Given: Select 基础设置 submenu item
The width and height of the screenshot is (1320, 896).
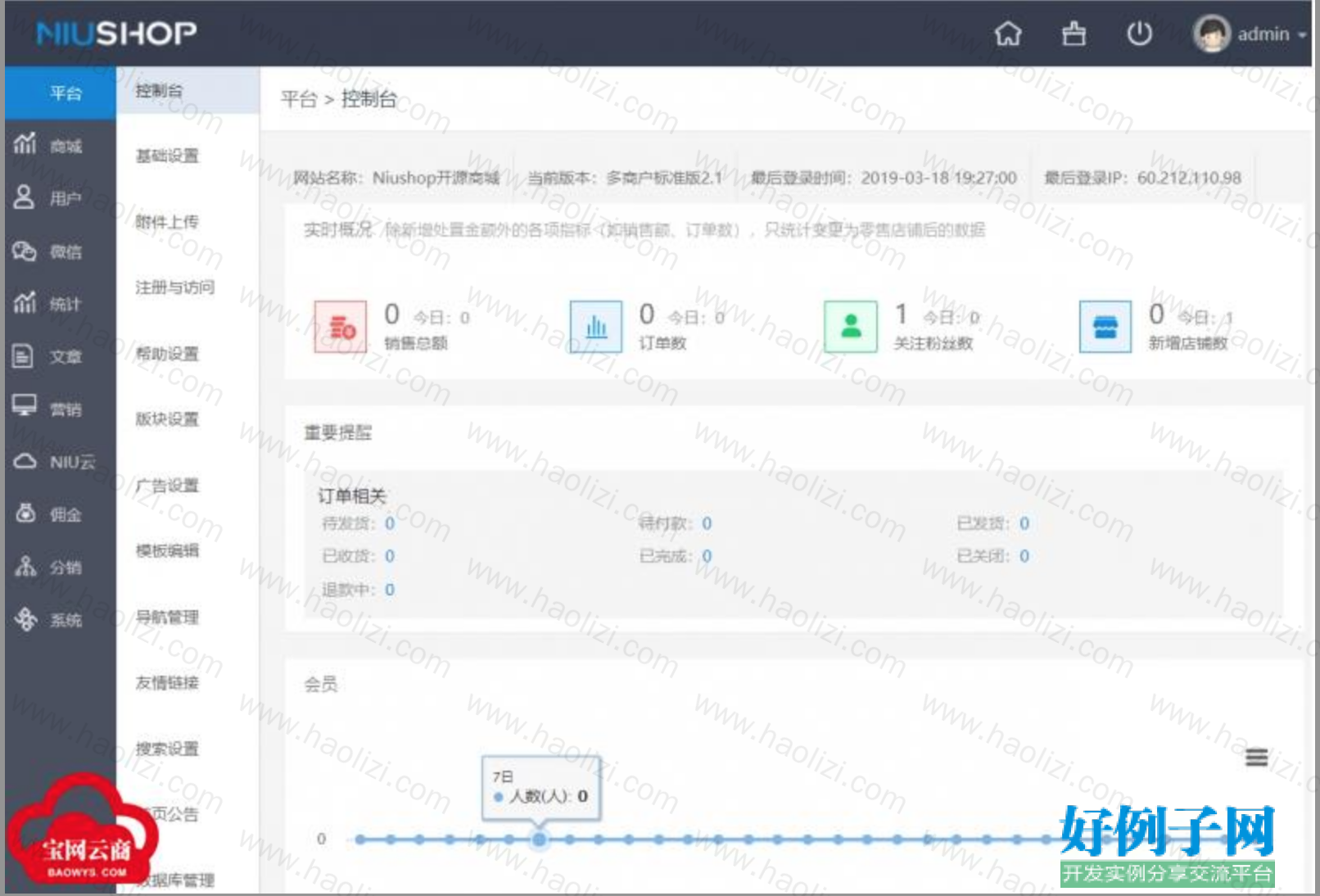Looking at the screenshot, I should [x=167, y=156].
